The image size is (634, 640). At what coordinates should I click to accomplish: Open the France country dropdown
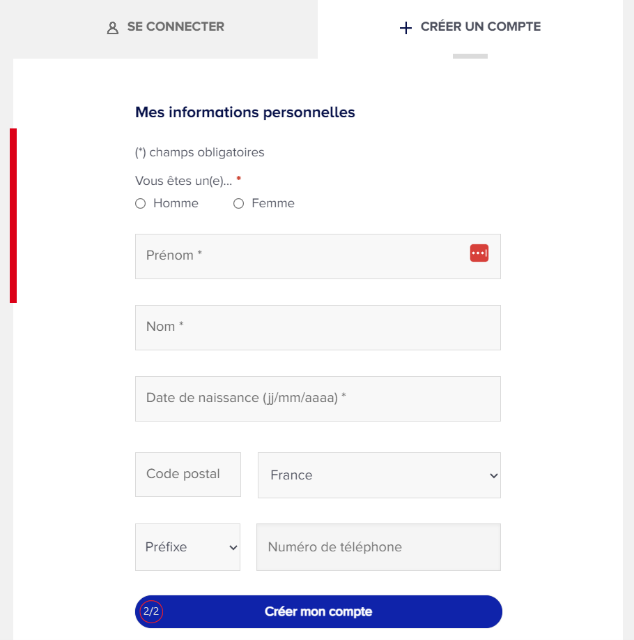379,475
